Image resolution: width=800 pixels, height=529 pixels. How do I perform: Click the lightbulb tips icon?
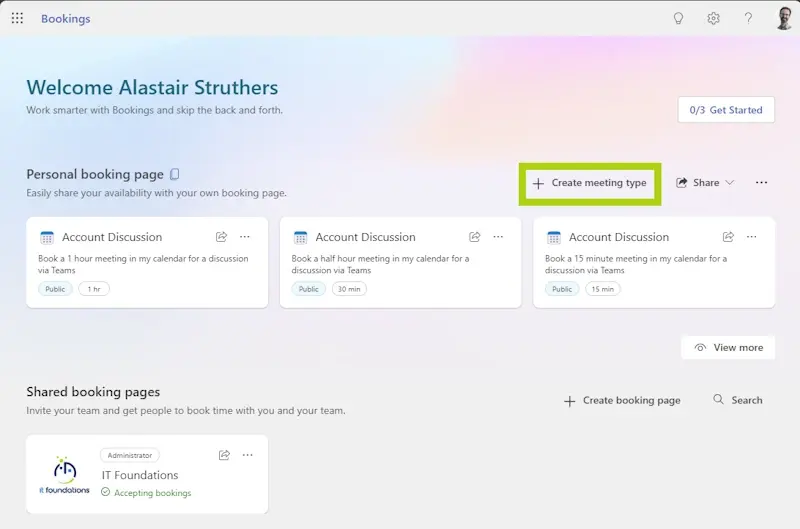tap(679, 19)
